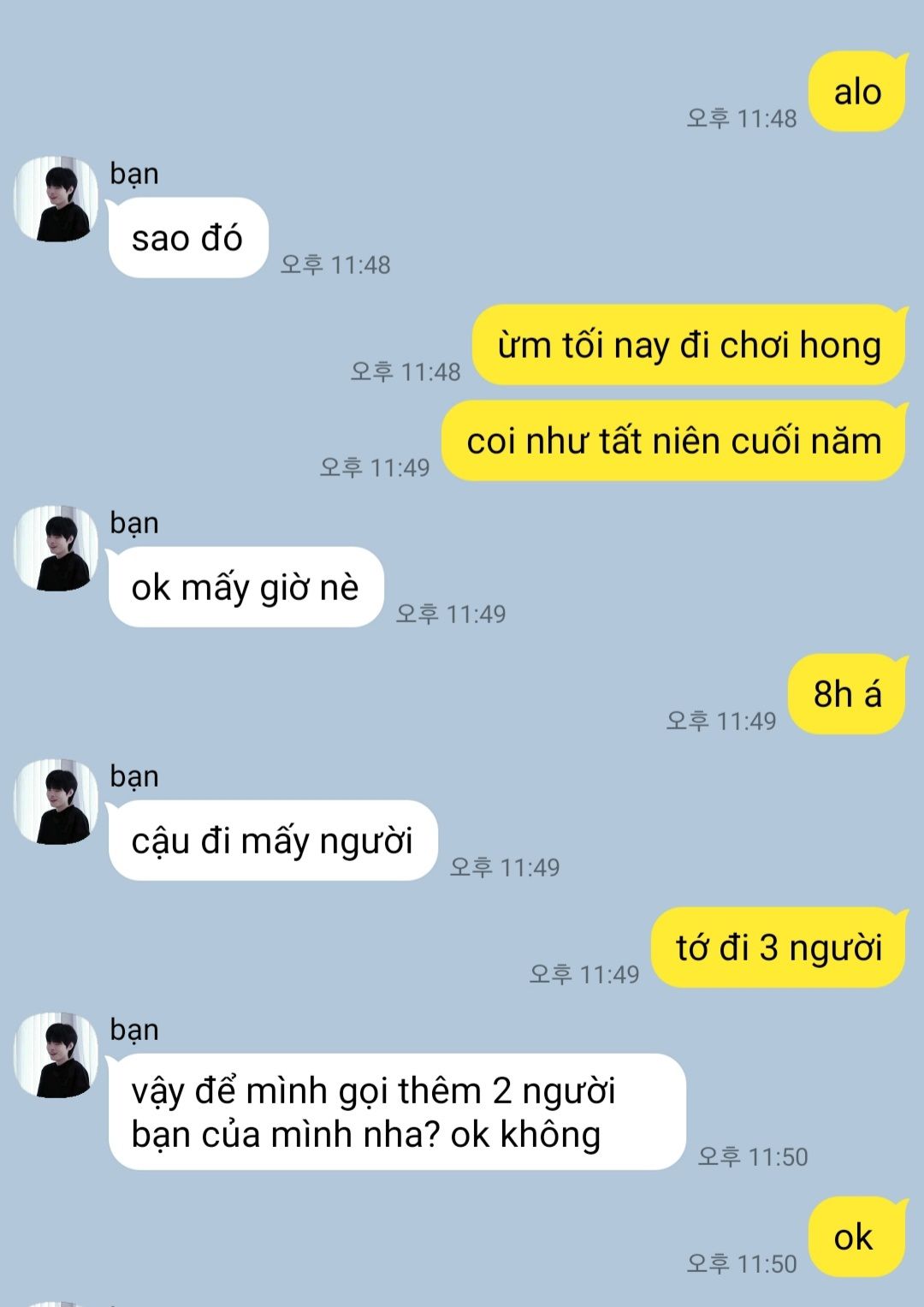Tap the name 'bạn' above the two-line message
The image size is (924, 1307).
[134, 1030]
